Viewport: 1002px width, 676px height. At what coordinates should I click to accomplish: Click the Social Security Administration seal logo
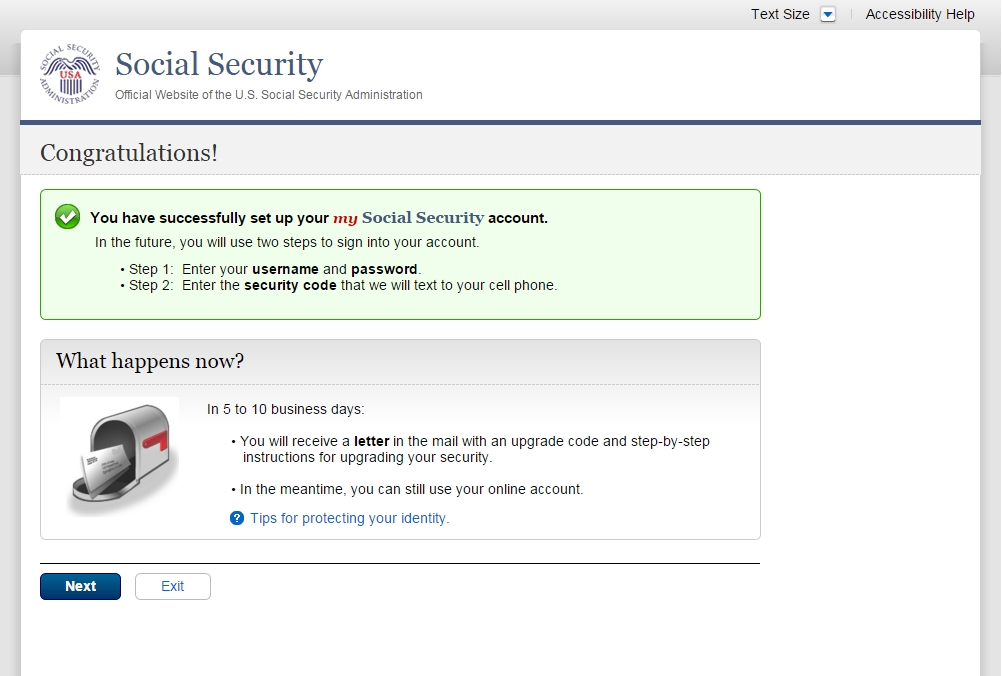70,74
